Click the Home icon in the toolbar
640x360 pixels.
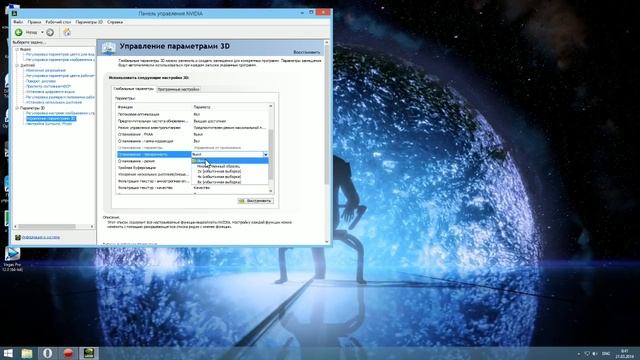[67, 32]
